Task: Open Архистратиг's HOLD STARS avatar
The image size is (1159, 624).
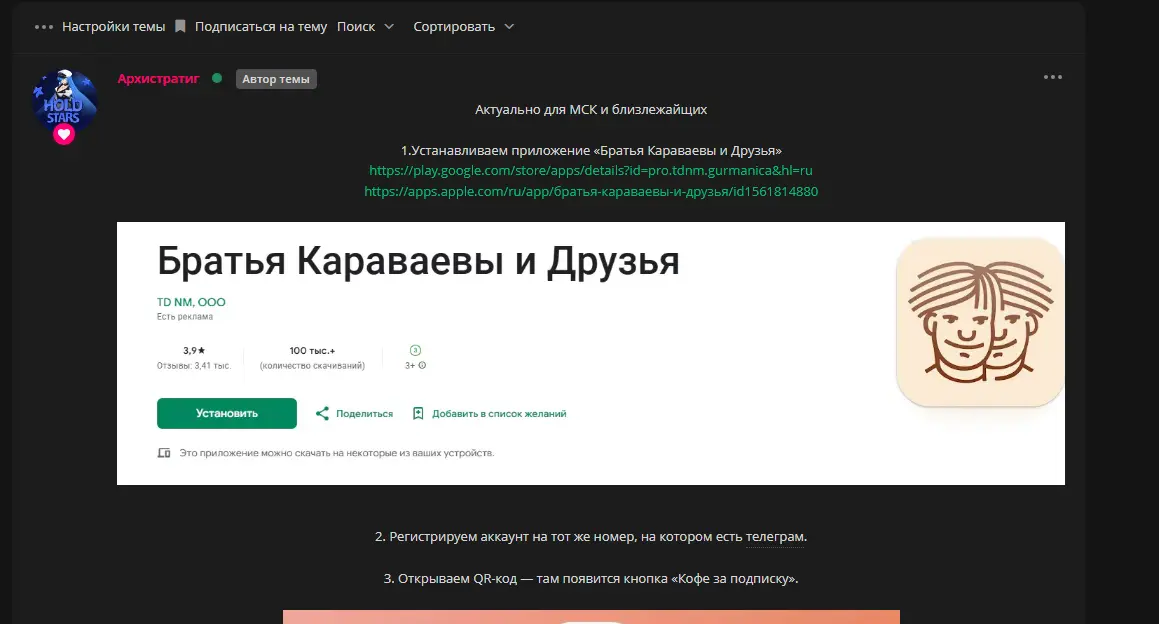Action: [x=64, y=102]
